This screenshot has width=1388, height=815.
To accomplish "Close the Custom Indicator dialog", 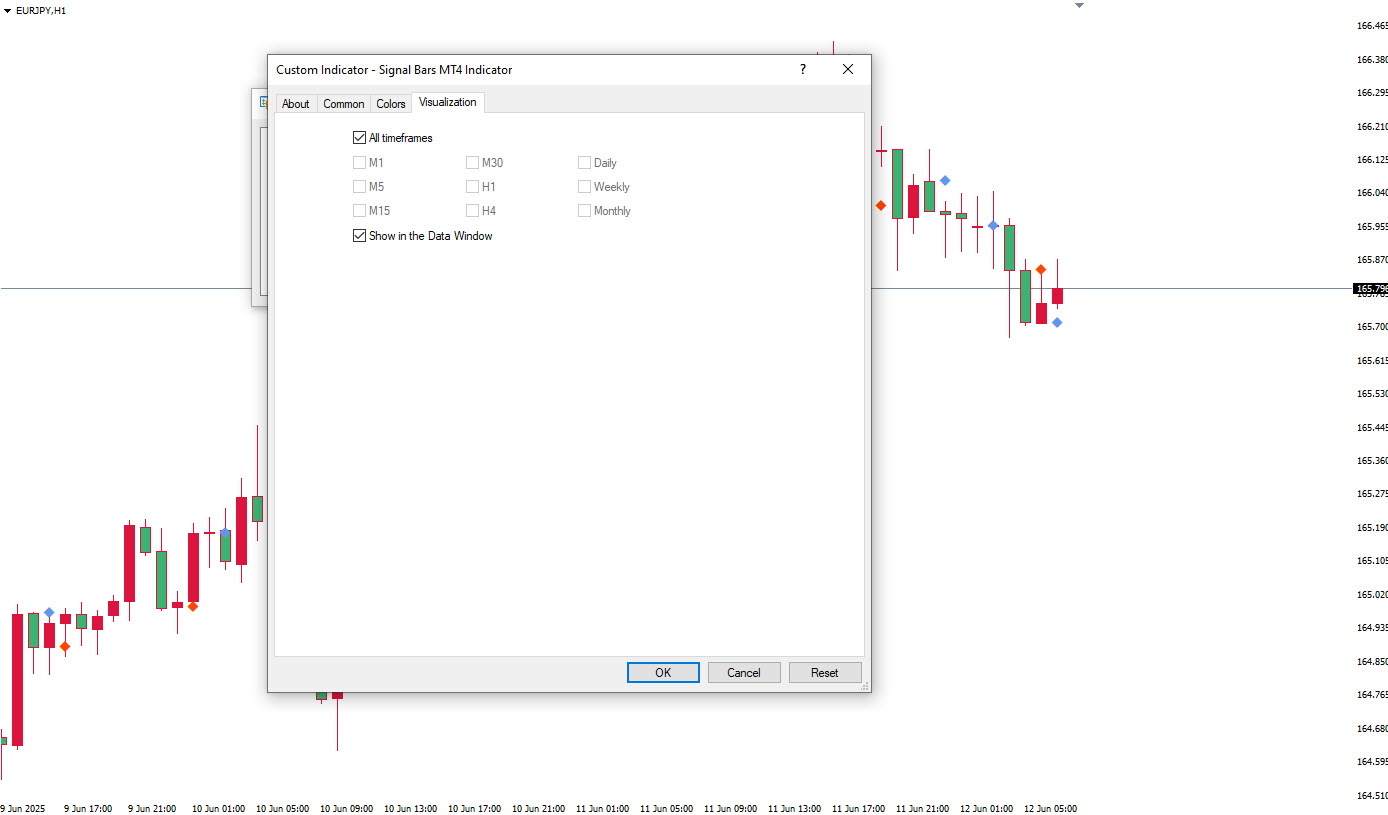I will 848,69.
